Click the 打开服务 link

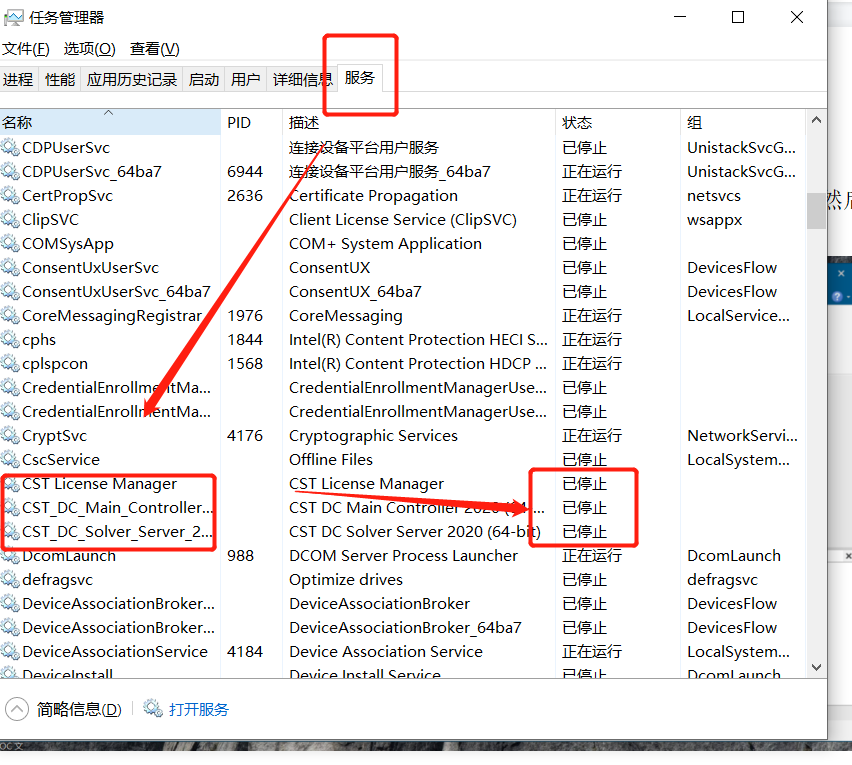coord(197,709)
